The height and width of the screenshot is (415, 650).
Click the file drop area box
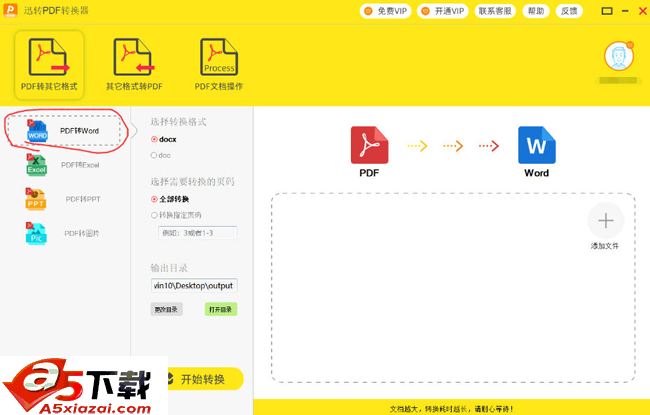(453, 288)
